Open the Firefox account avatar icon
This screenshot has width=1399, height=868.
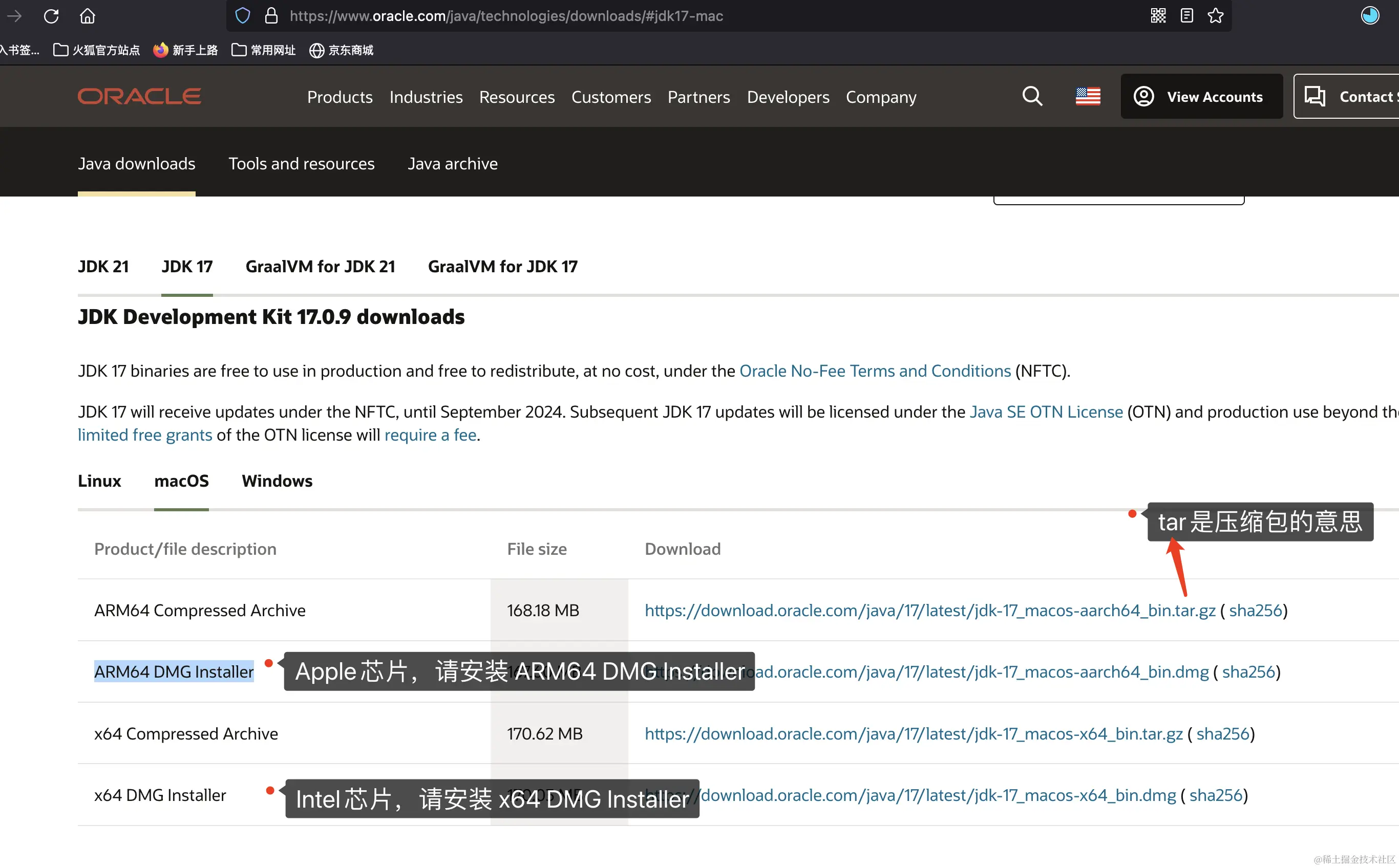point(1370,16)
